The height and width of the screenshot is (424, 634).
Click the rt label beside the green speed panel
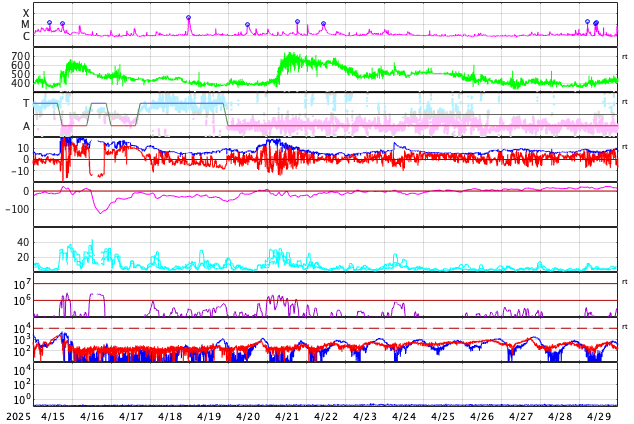click(x=625, y=57)
